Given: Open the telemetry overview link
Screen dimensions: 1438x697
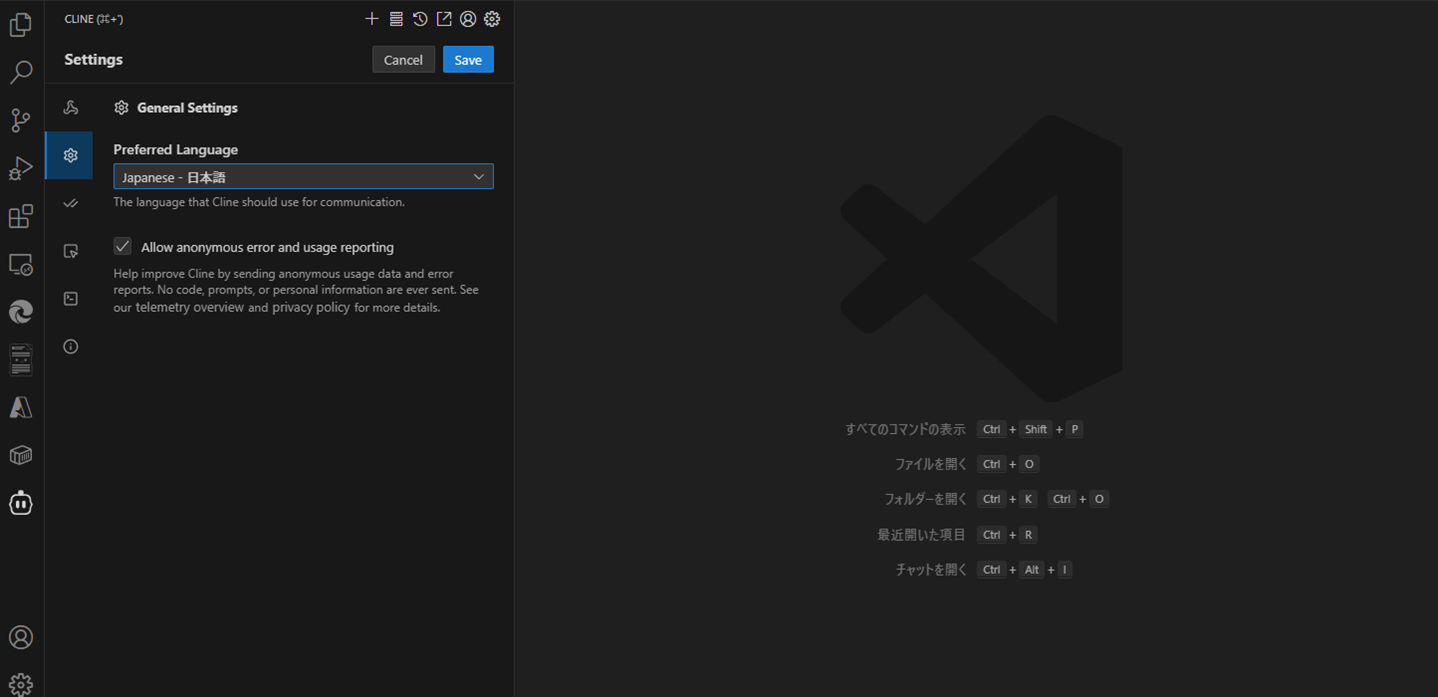Looking at the screenshot, I should tap(190, 308).
